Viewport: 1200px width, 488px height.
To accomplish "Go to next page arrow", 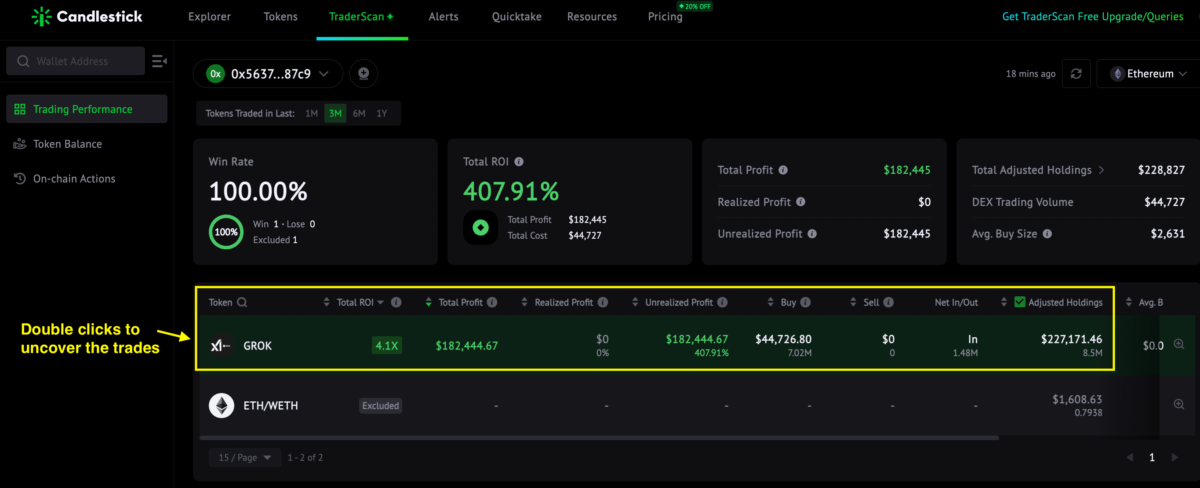I will pyautogui.click(x=1173, y=458).
